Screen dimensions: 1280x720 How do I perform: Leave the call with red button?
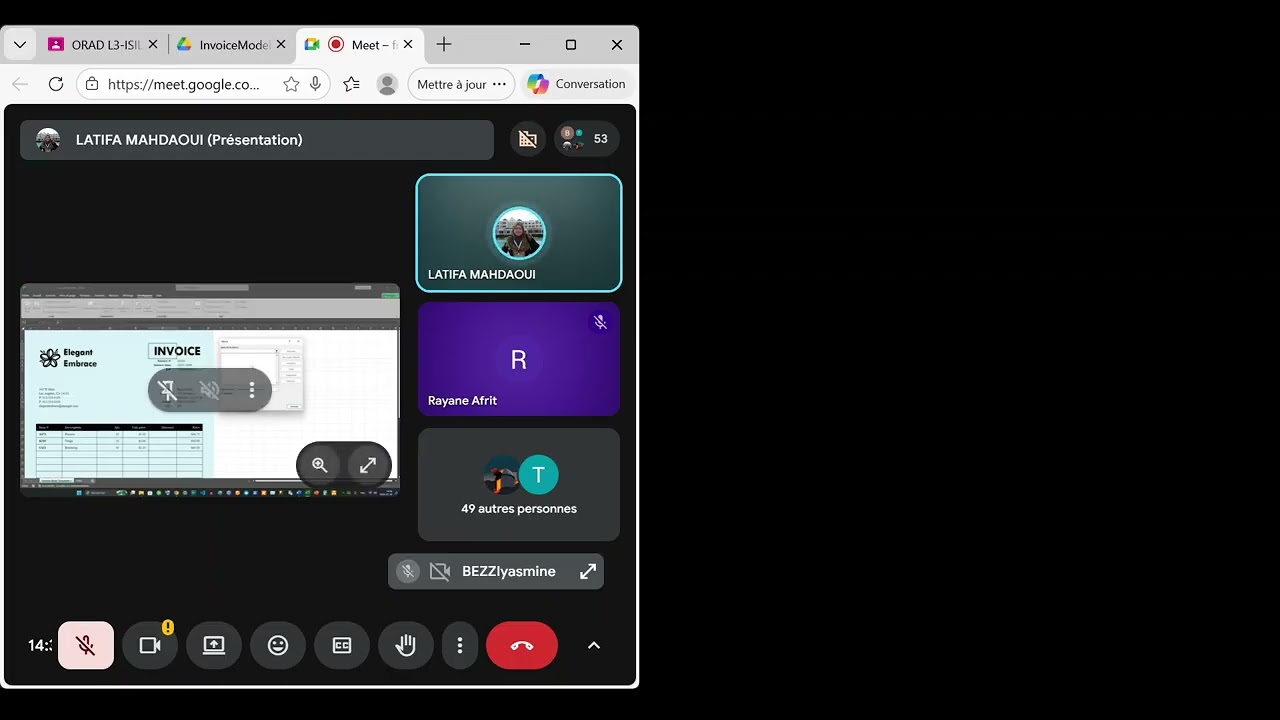(x=522, y=646)
